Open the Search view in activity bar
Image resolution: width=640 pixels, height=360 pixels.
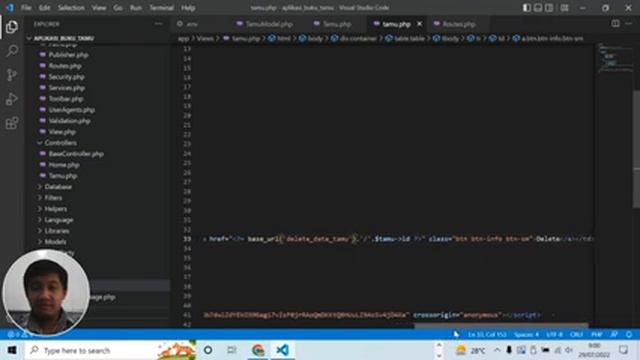click(x=12, y=51)
